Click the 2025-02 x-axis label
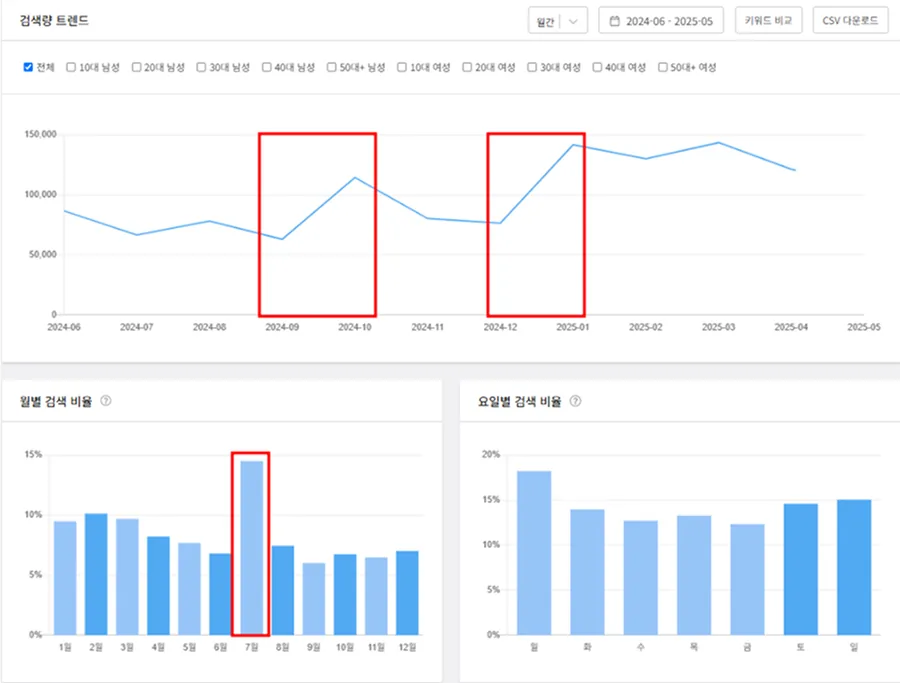The width and height of the screenshot is (900, 683). 646,327
